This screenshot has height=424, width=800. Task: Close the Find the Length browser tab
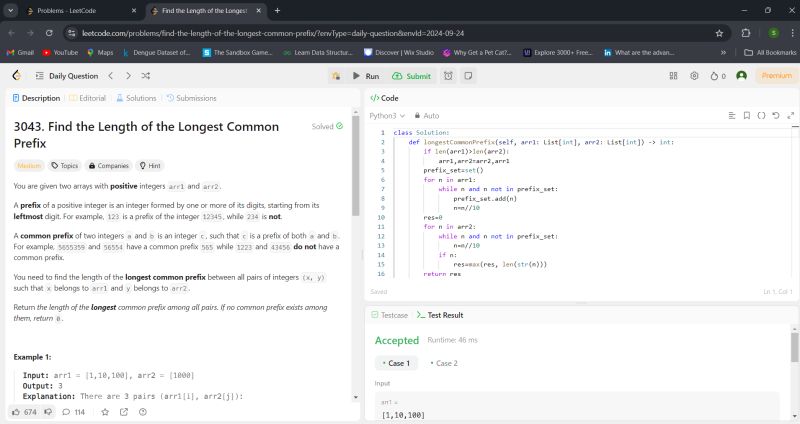[259, 10]
